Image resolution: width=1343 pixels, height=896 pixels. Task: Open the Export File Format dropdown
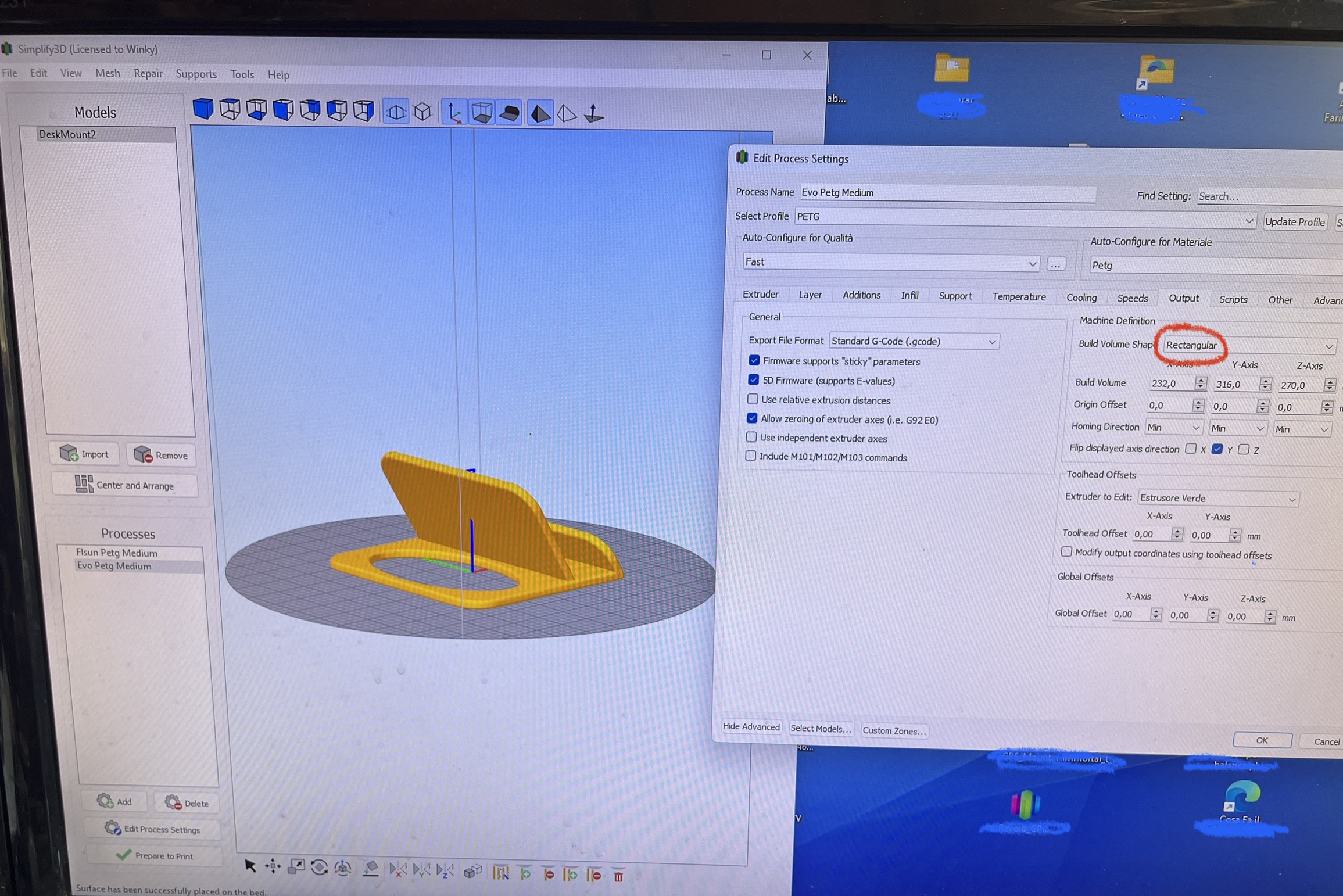tap(914, 341)
